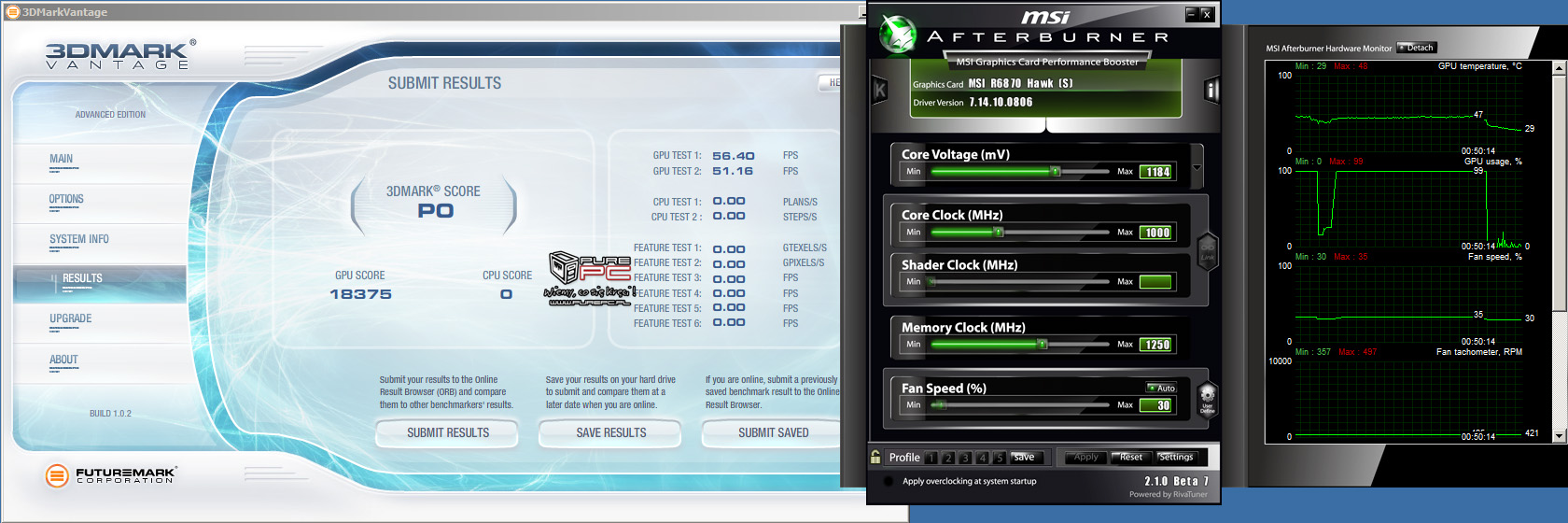Select profile slot 1
Screen dimensions: 1568x523
click(931, 458)
